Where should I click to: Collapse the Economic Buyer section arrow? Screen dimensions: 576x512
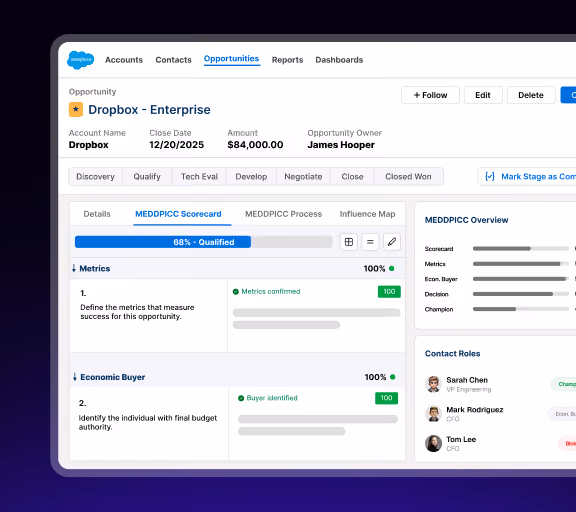tap(75, 377)
